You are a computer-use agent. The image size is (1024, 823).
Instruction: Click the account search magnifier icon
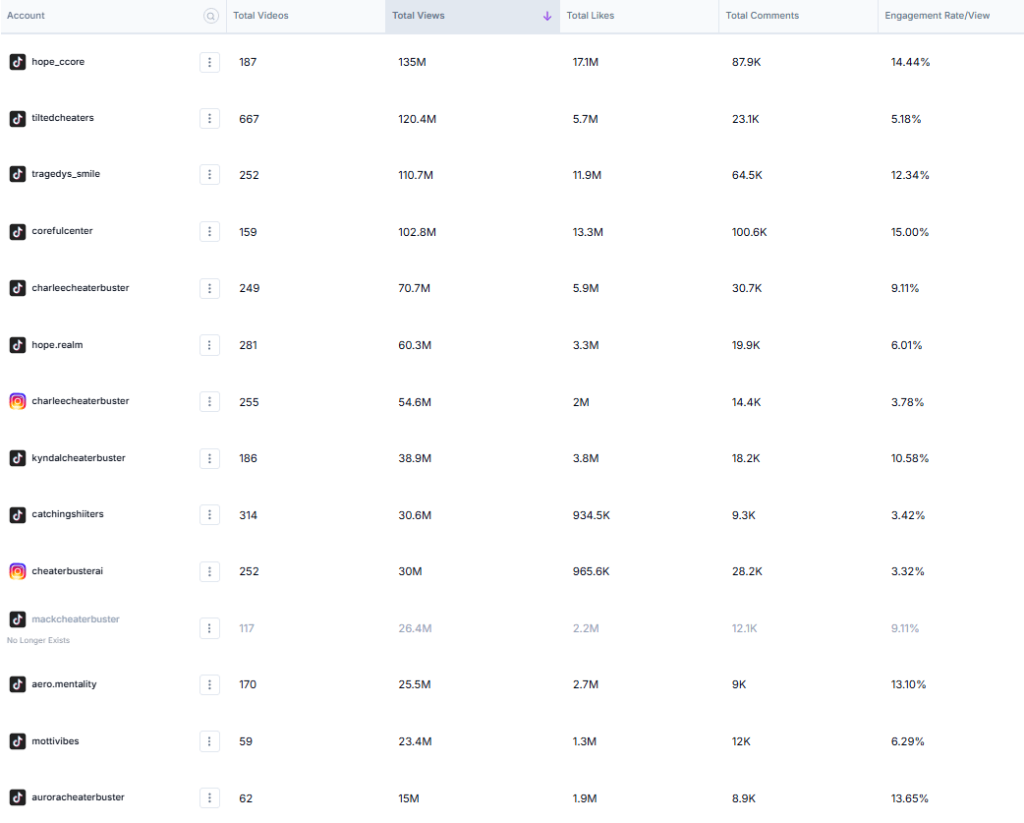[x=210, y=16]
